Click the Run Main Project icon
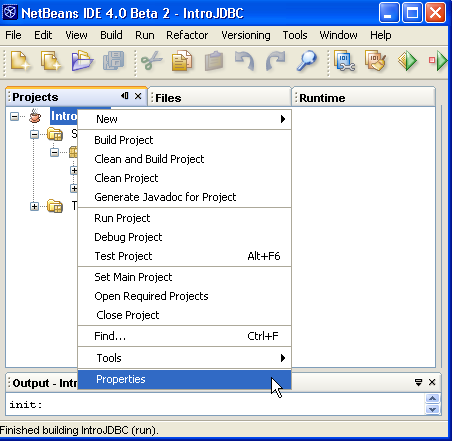Screen dimensions: 452x441 [407, 61]
